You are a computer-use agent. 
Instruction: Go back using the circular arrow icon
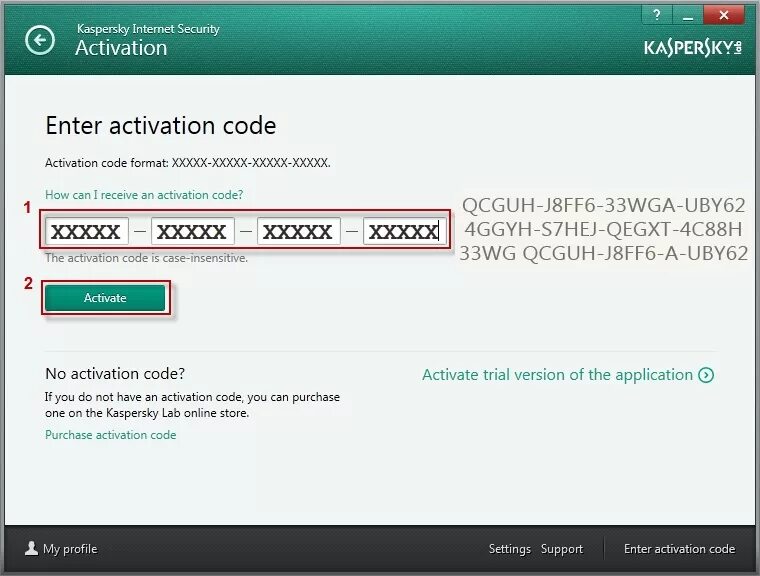click(40, 40)
